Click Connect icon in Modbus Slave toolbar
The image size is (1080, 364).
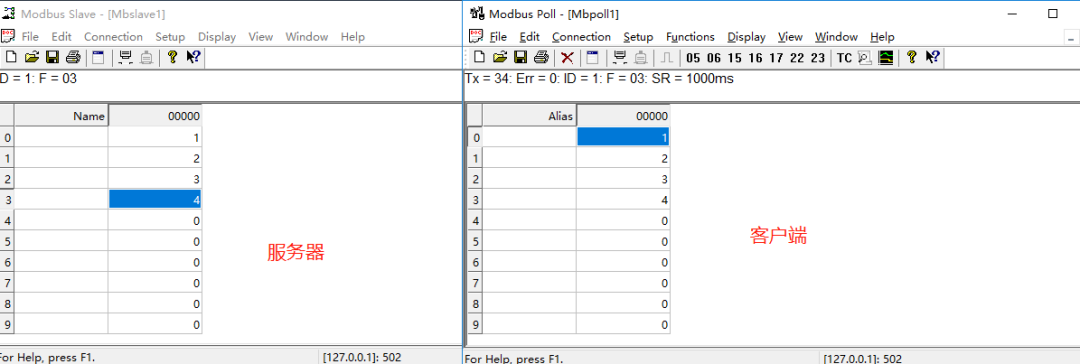click(x=126, y=57)
